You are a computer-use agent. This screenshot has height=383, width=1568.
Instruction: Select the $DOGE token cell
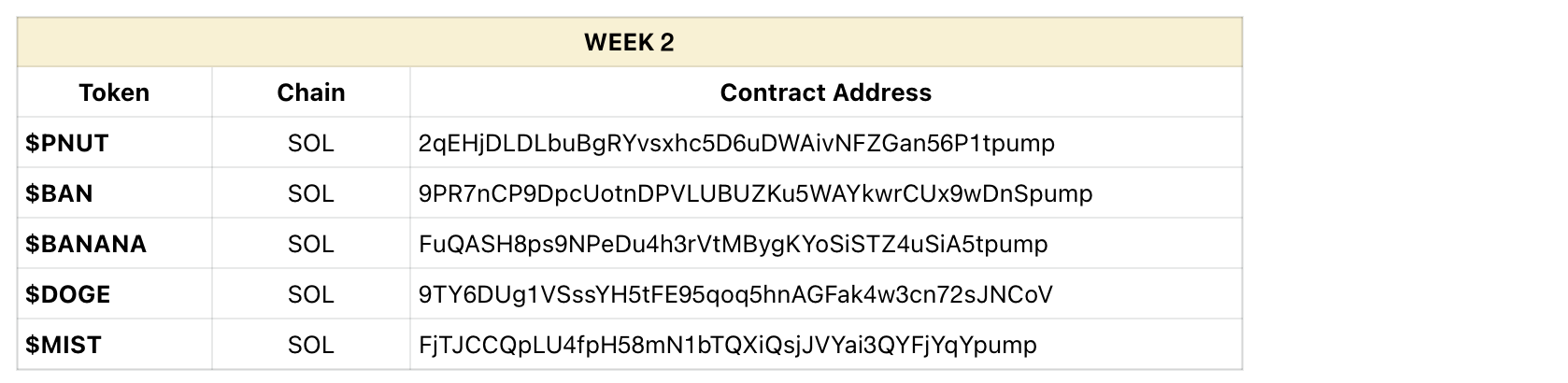pyautogui.click(x=114, y=294)
